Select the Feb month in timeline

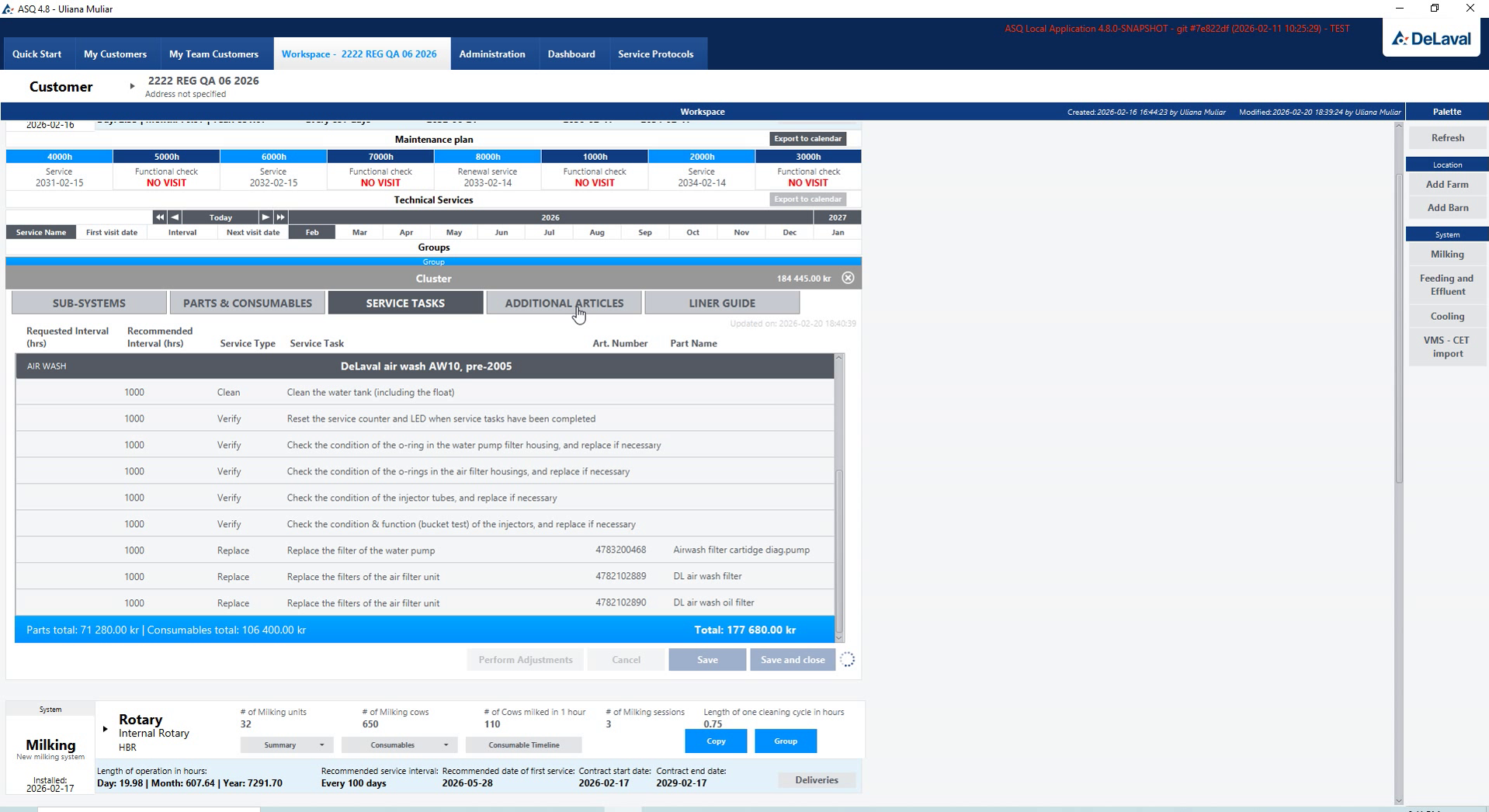point(312,232)
